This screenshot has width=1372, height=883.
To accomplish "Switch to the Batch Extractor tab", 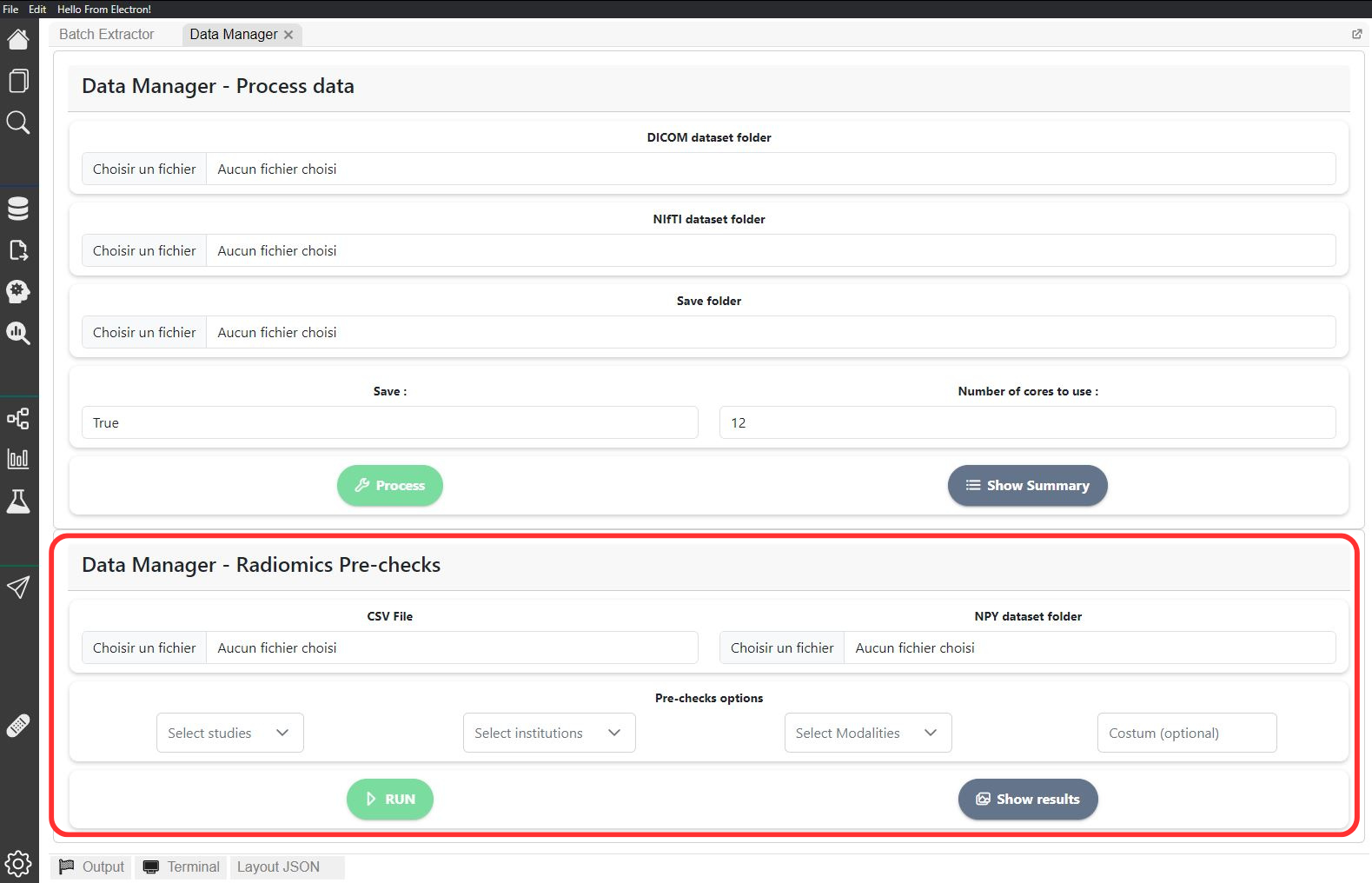I will [x=107, y=35].
